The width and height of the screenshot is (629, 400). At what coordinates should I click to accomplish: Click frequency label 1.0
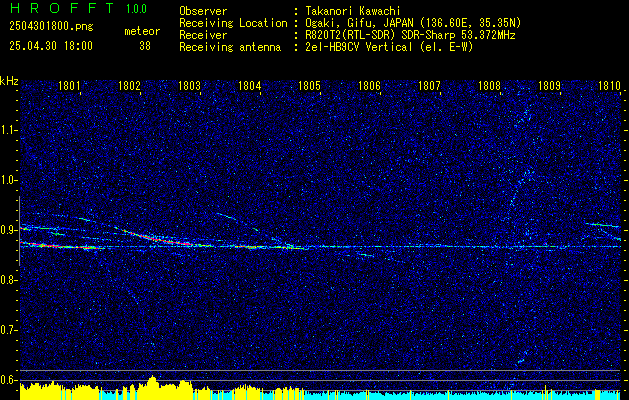point(8,180)
